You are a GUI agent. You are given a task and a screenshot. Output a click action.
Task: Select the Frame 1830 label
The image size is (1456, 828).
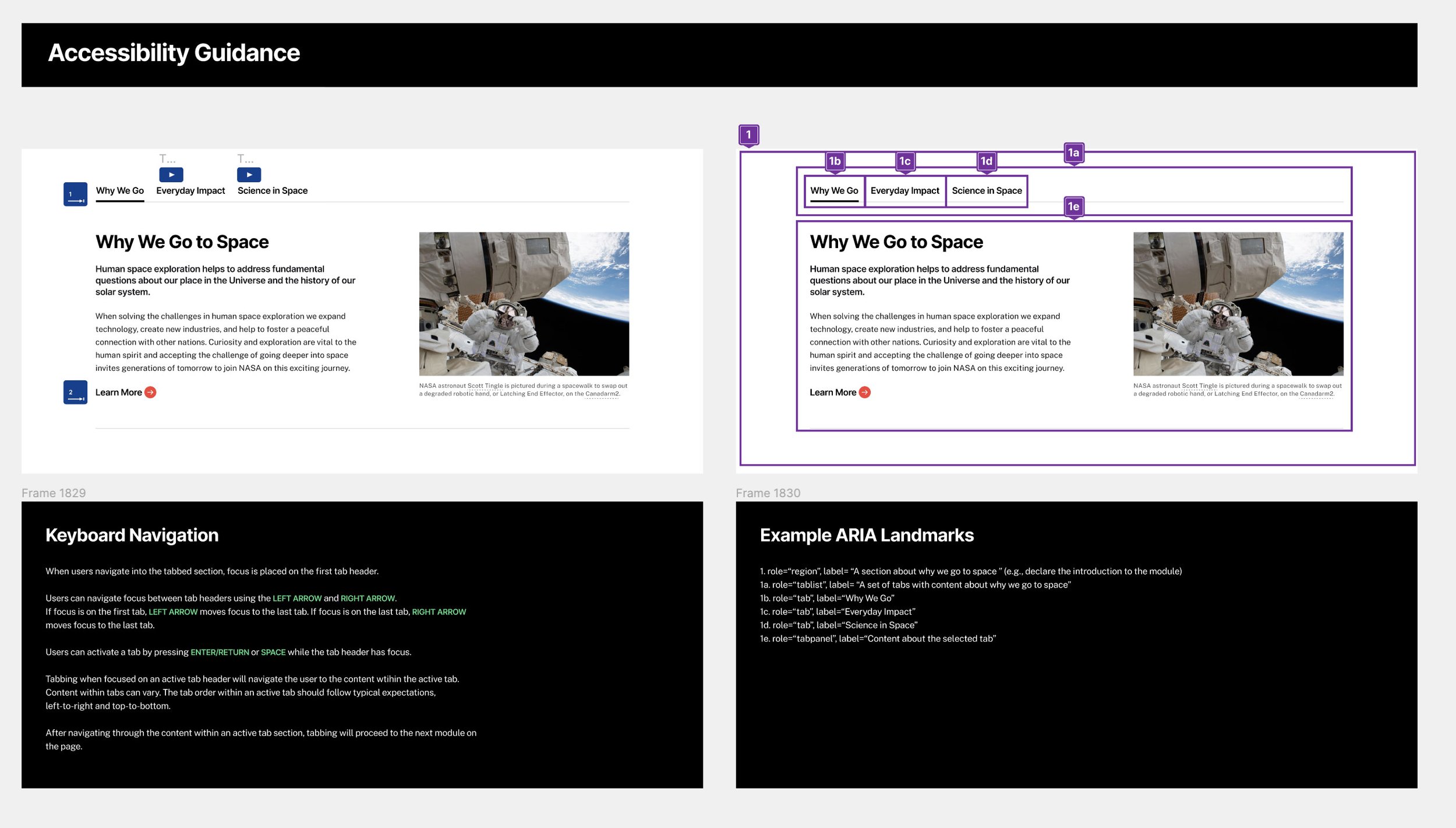pos(768,493)
